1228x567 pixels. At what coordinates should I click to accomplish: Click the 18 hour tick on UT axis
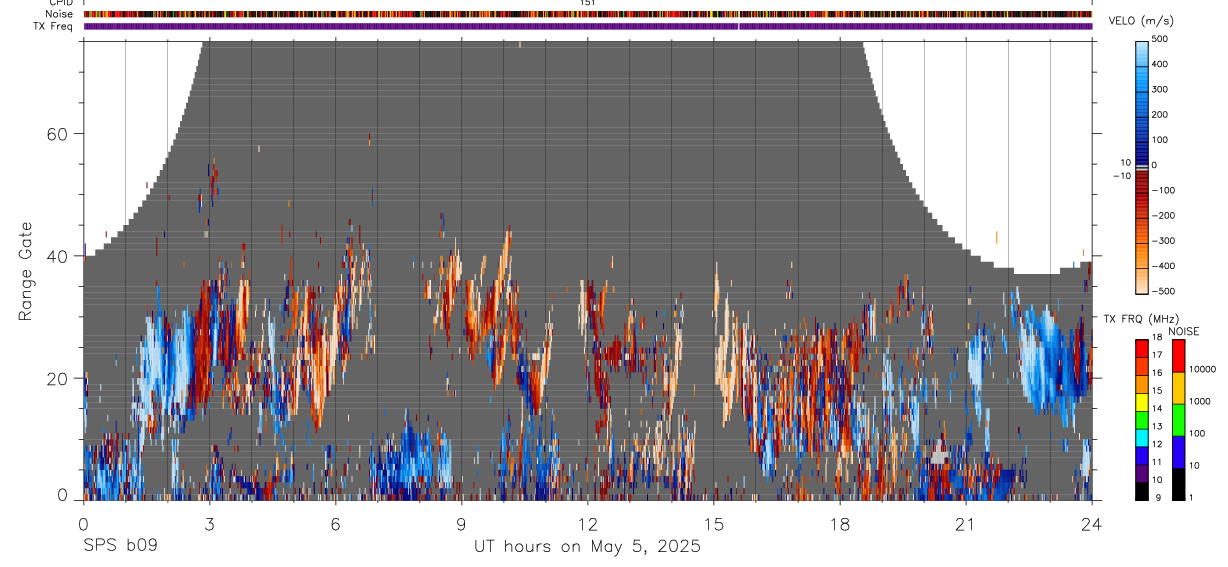839,523
